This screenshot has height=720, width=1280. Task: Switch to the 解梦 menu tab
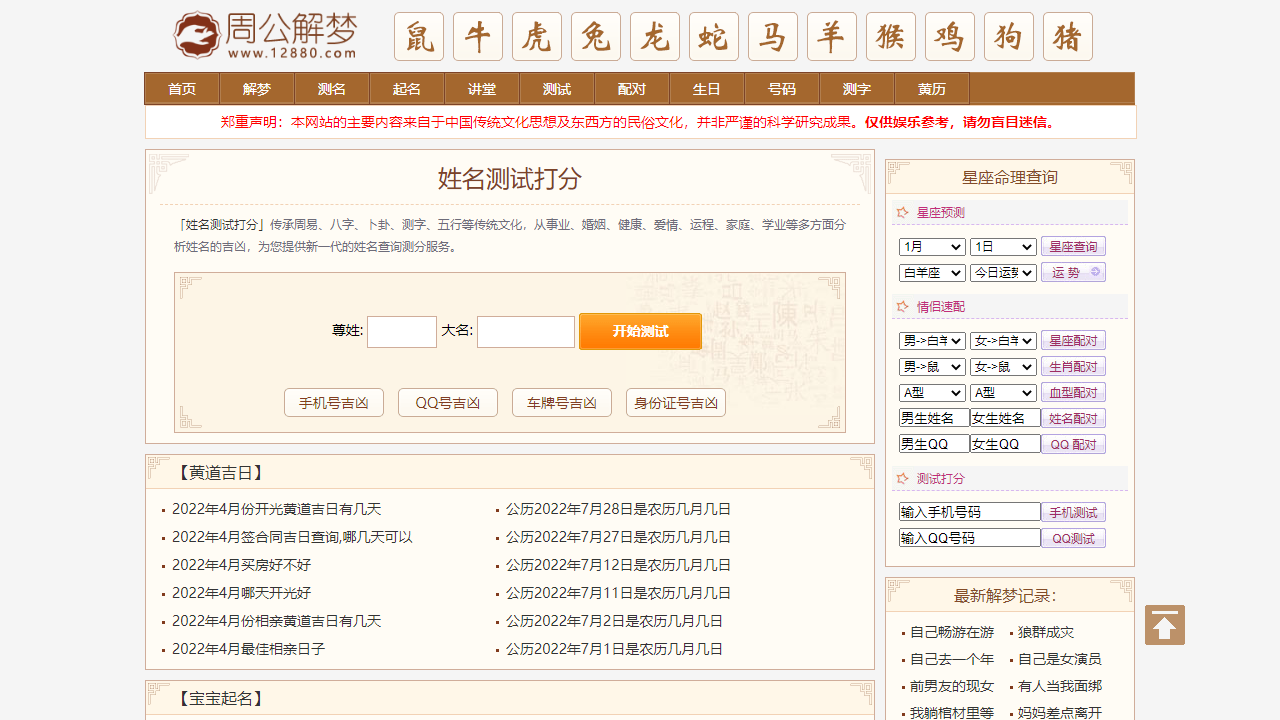click(x=256, y=89)
